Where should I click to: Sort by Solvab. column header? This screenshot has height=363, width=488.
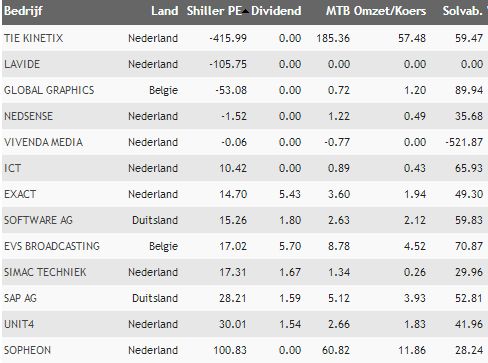pos(462,11)
